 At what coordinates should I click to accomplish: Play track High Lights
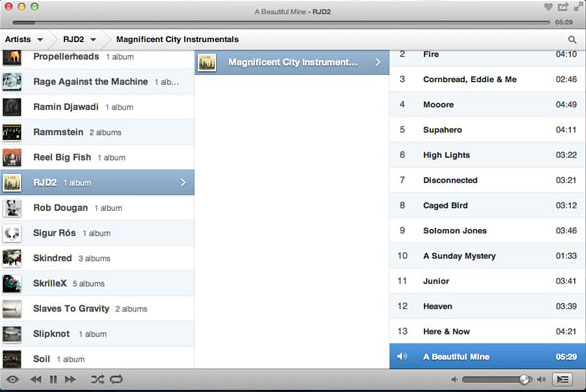[488, 155]
